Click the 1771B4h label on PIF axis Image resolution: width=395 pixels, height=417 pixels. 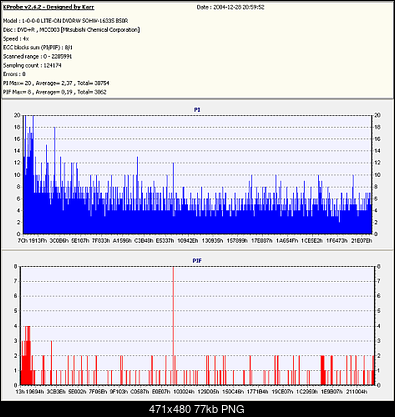[x=257, y=392]
